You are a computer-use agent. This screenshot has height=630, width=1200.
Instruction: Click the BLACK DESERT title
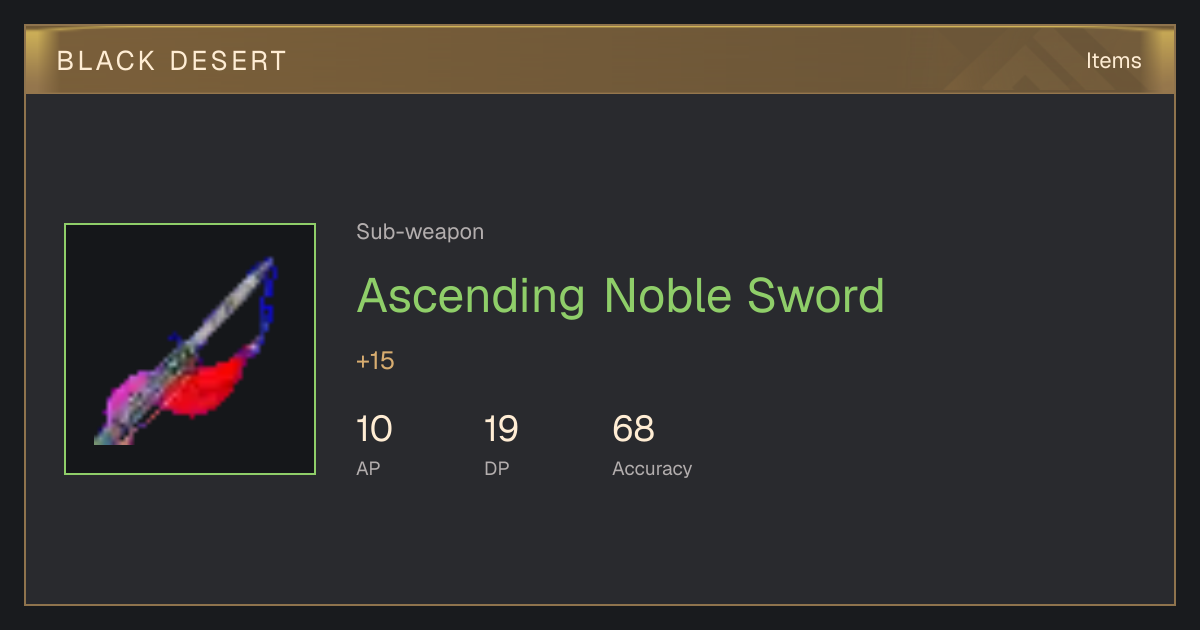pyautogui.click(x=172, y=61)
